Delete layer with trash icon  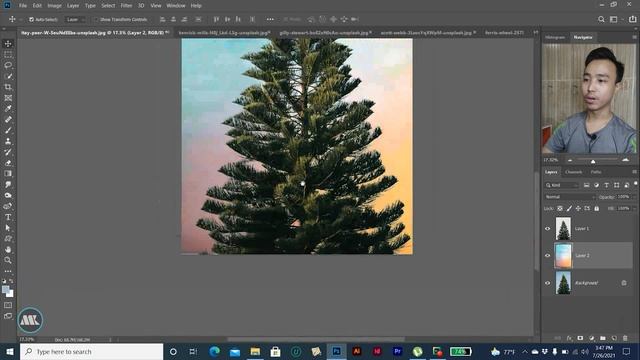tap(625, 338)
